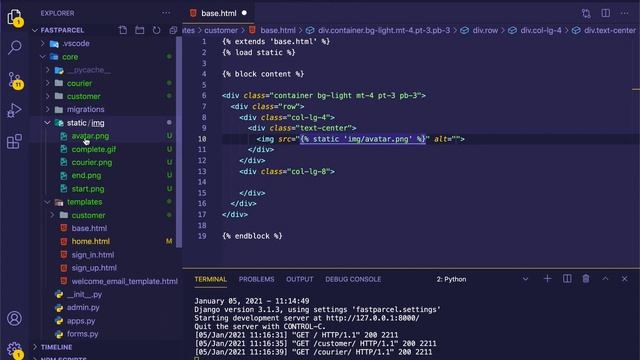Click the explorer vertical scrollbar
The image size is (640, 360).
pos(179,143)
